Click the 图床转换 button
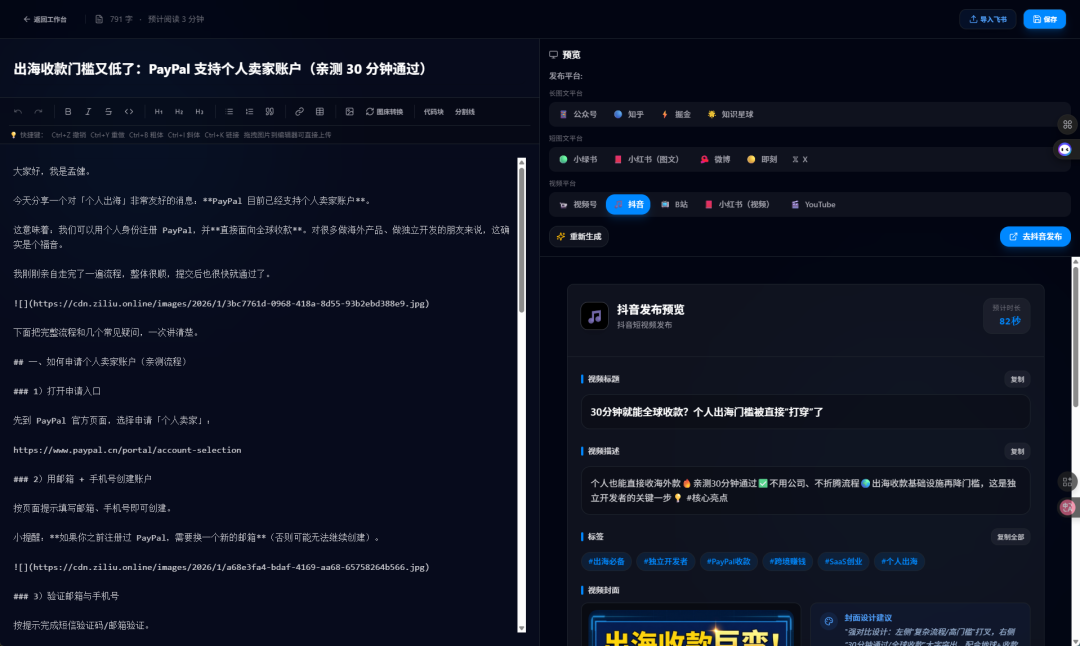 pyautogui.click(x=384, y=112)
